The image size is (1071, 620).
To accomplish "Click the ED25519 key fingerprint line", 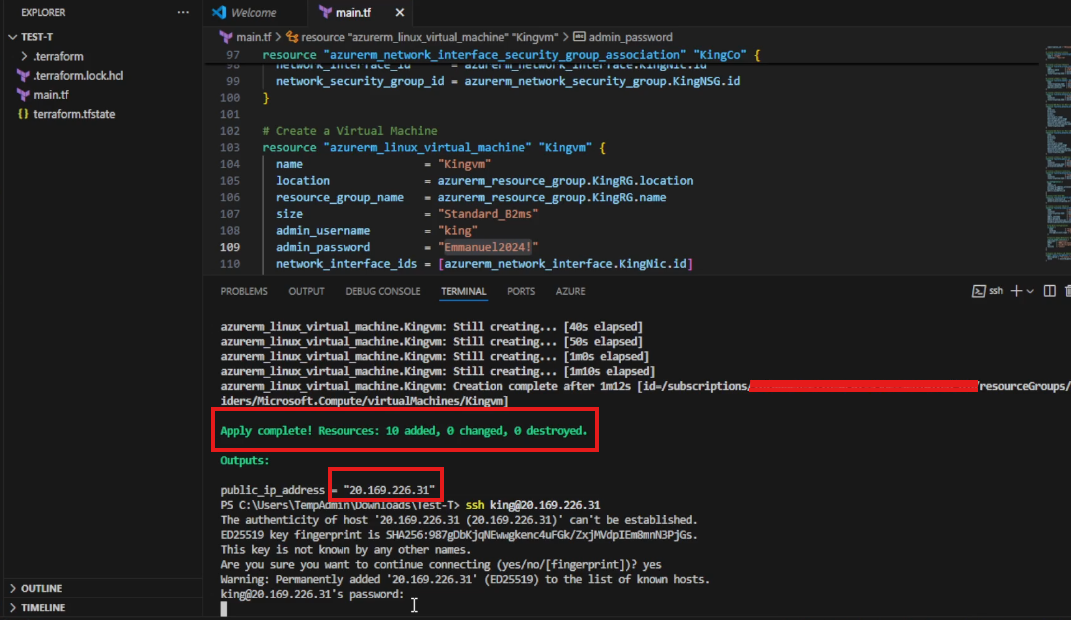I will coord(459,535).
